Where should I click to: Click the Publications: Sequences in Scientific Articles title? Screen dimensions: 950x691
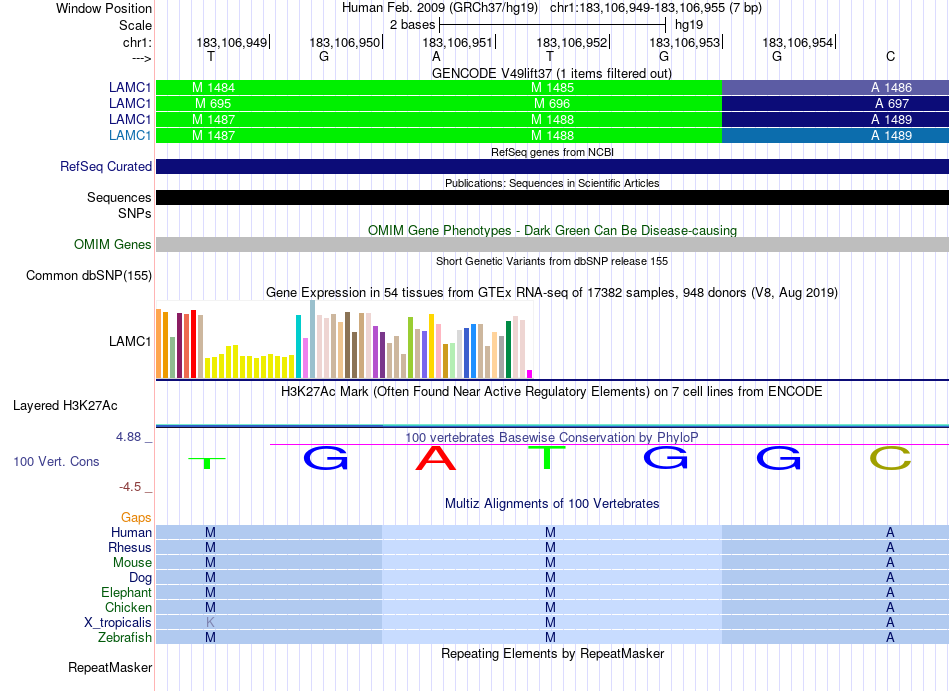coord(552,183)
